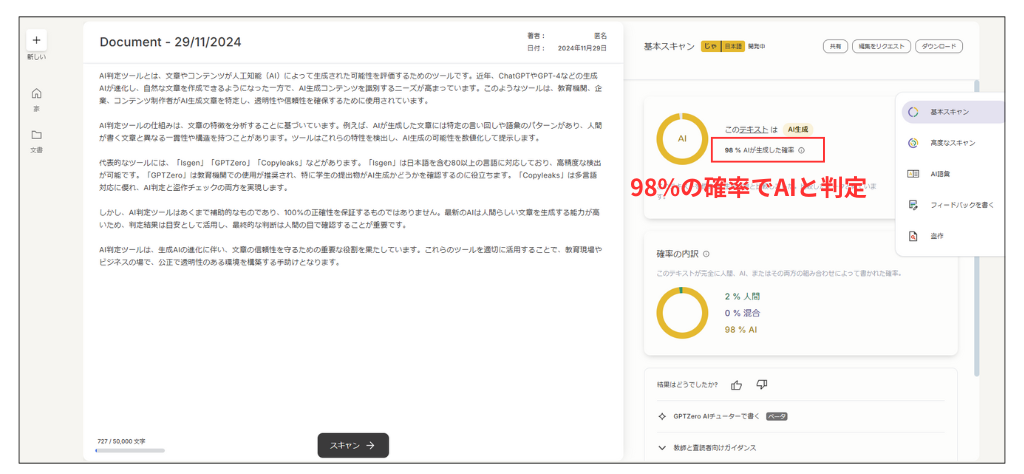This screenshot has width=1024, height=474.
Task: Expand 教師と査読者向けガイダンス chevron
Action: pos(662,448)
